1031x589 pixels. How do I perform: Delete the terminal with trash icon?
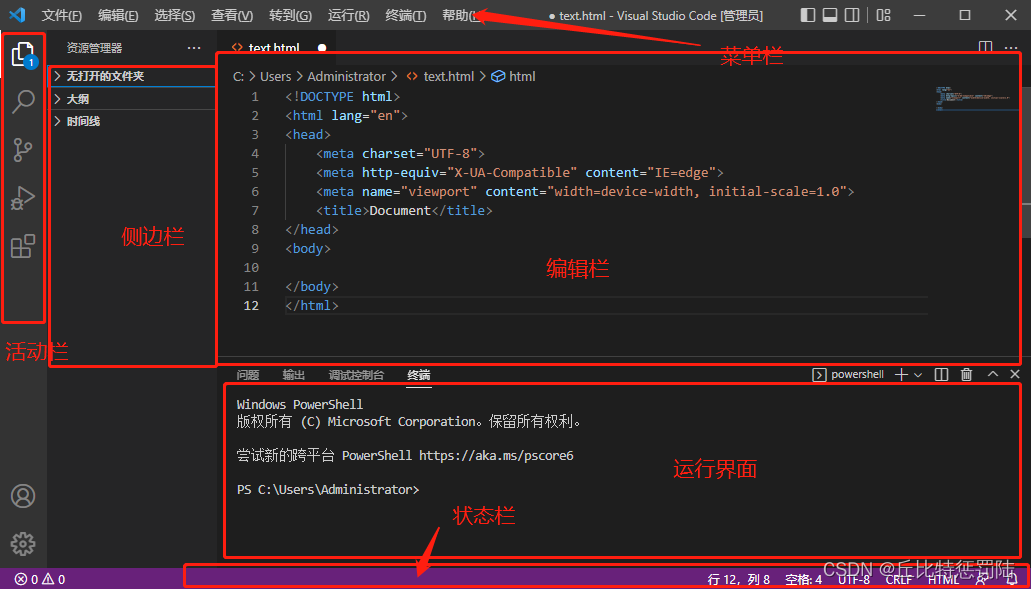click(x=966, y=375)
